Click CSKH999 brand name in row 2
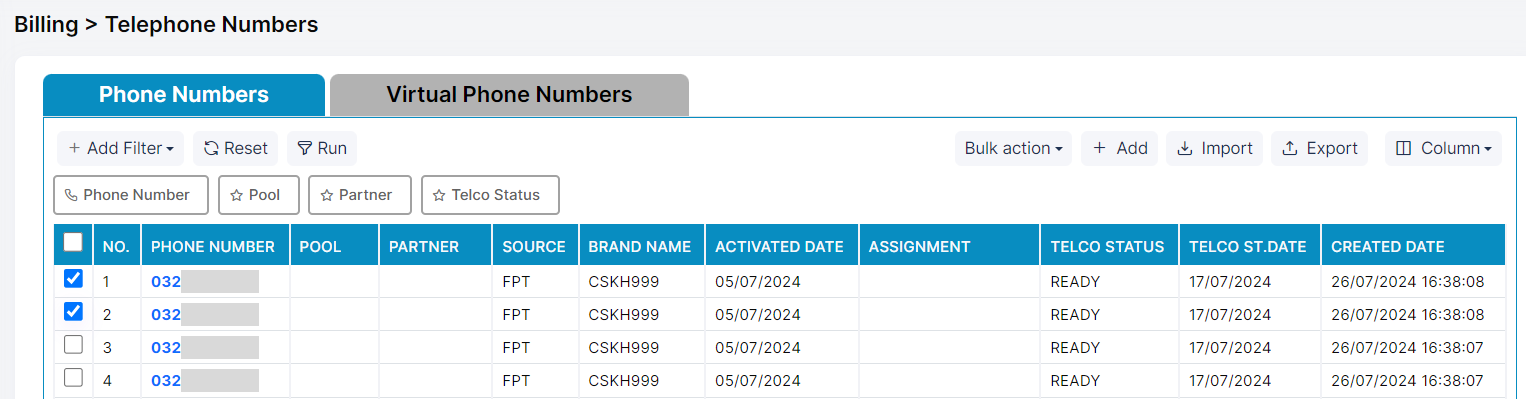 click(624, 315)
